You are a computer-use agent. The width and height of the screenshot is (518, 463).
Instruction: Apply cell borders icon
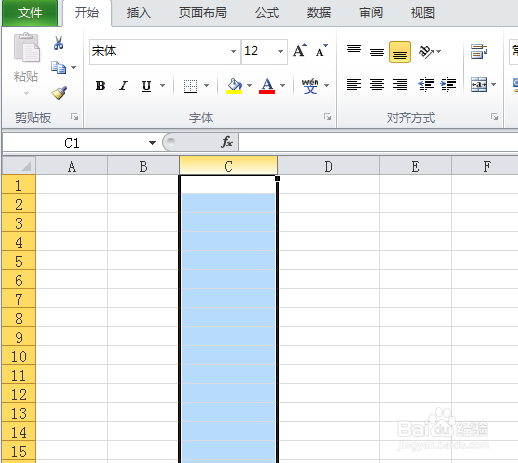pyautogui.click(x=190, y=86)
